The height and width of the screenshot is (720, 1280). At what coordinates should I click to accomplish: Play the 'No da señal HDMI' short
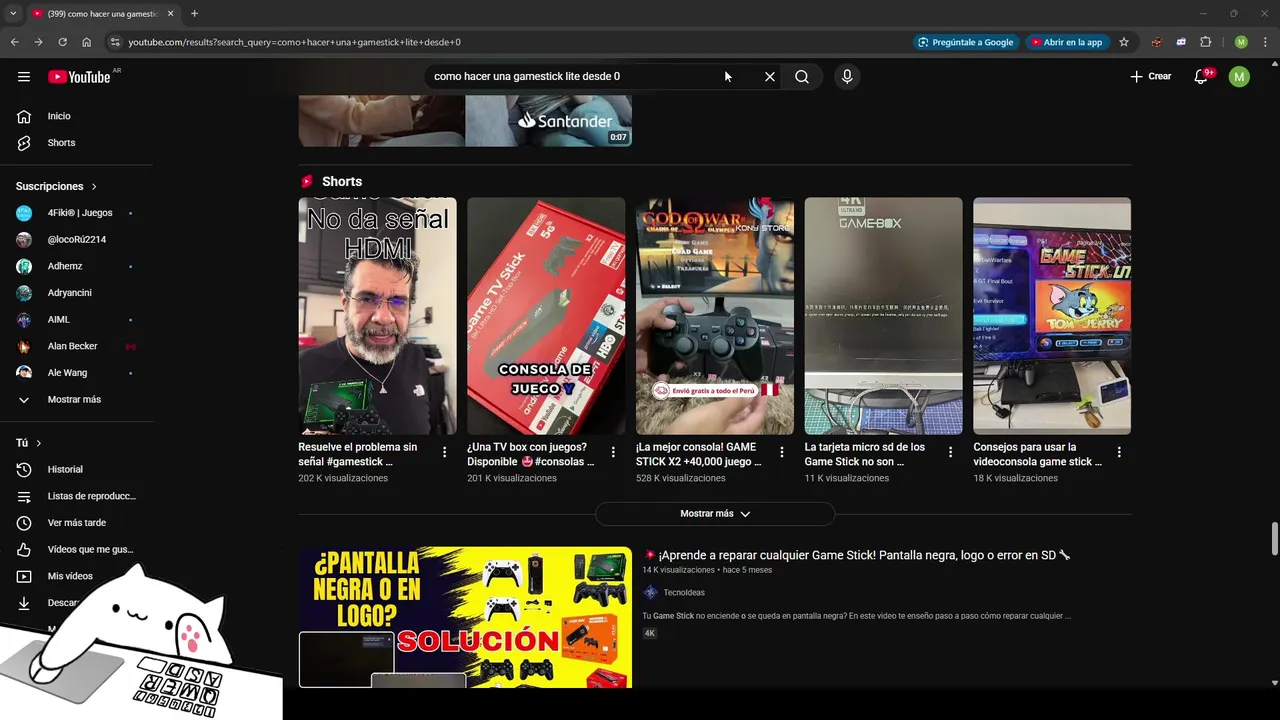pyautogui.click(x=377, y=316)
